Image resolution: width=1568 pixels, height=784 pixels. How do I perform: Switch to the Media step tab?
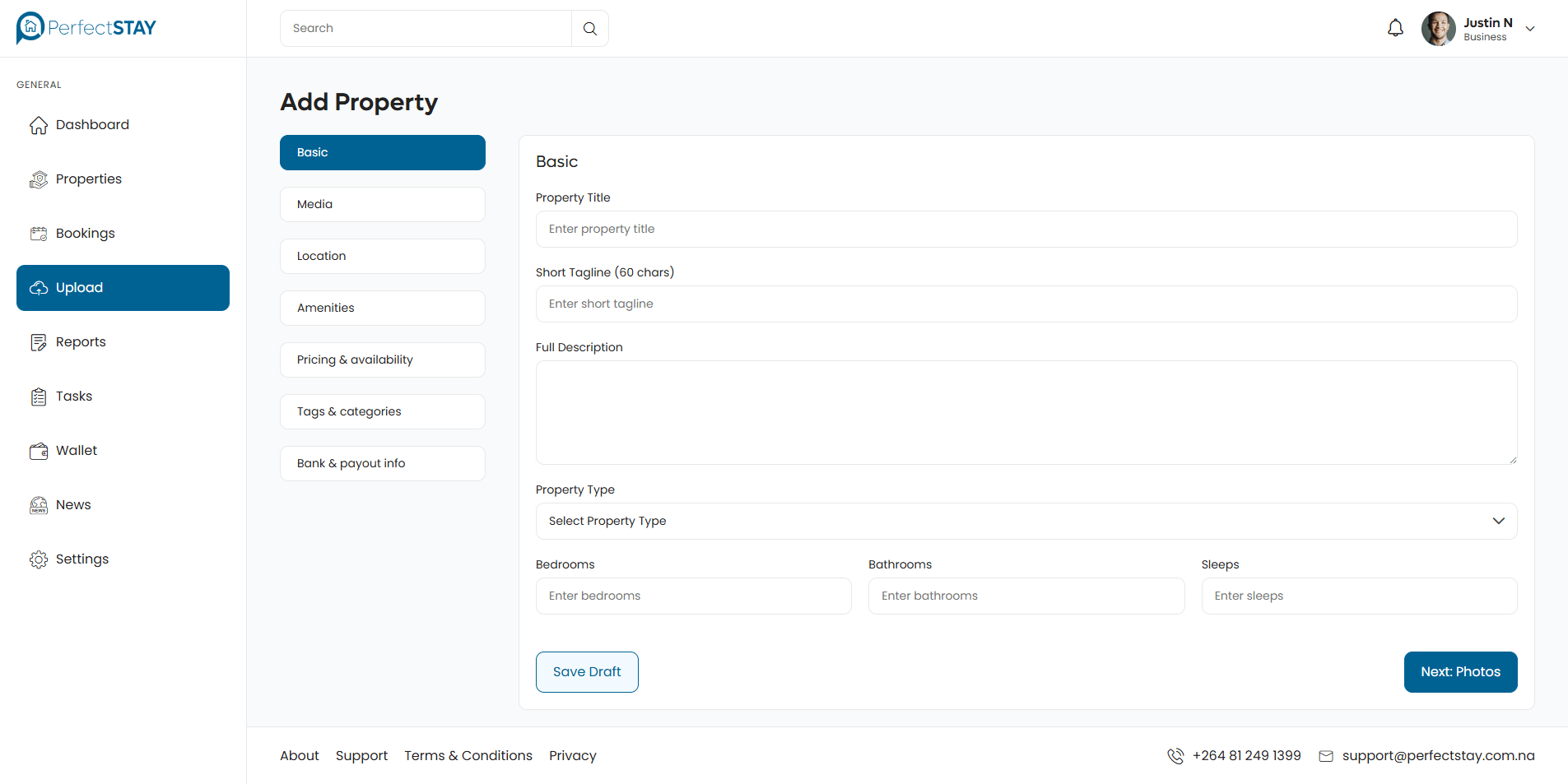[382, 204]
